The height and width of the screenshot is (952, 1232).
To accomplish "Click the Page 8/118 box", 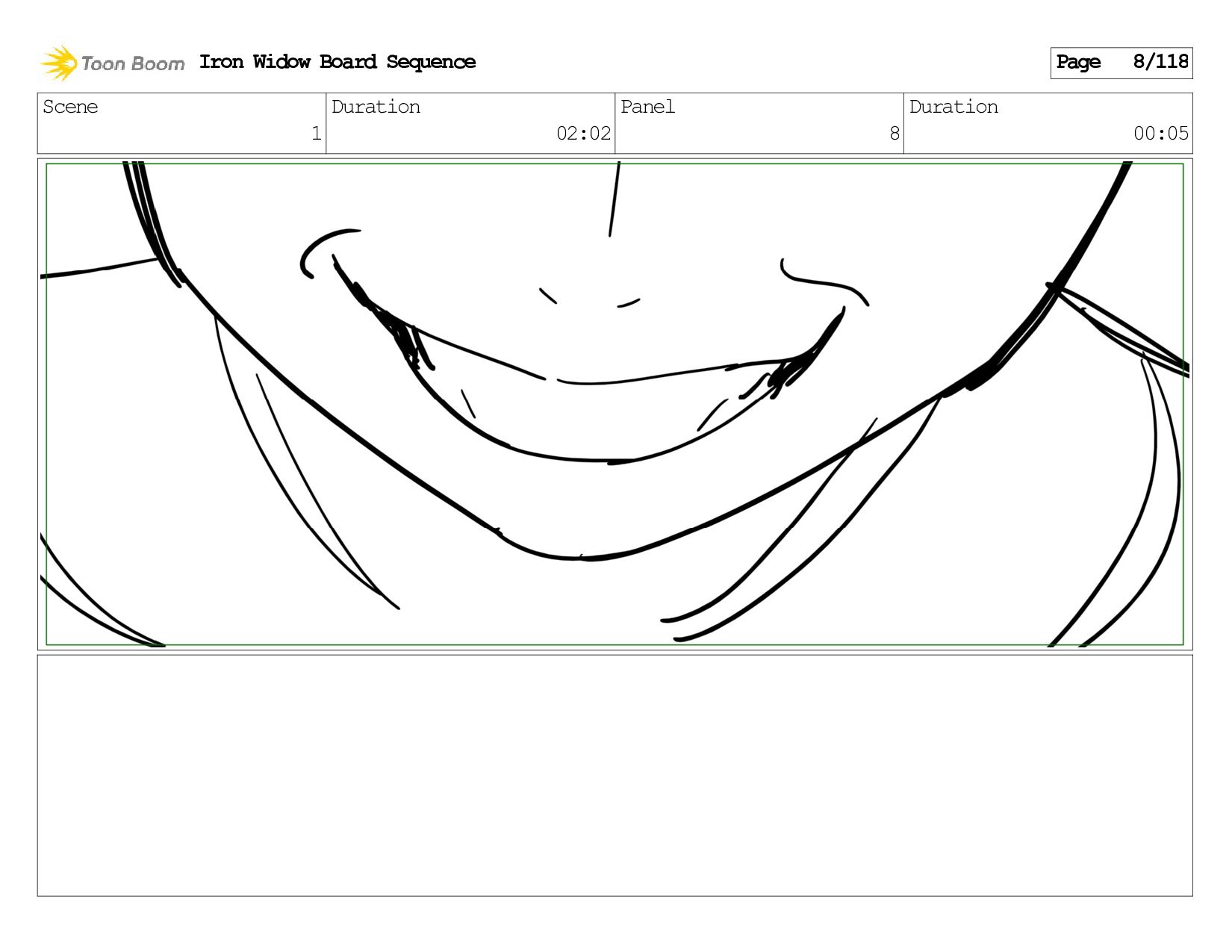I will [1121, 63].
